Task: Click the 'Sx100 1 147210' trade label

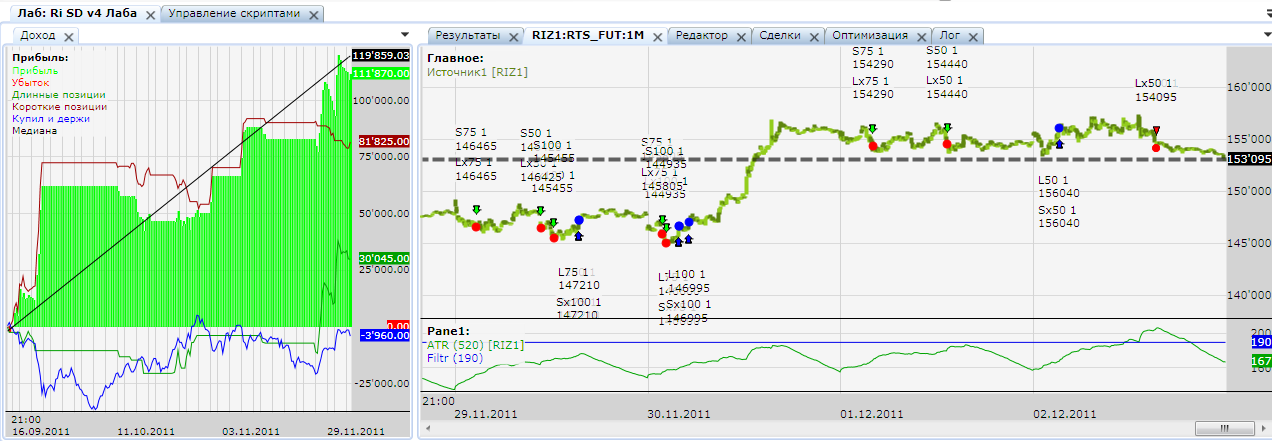Action: coord(578,308)
